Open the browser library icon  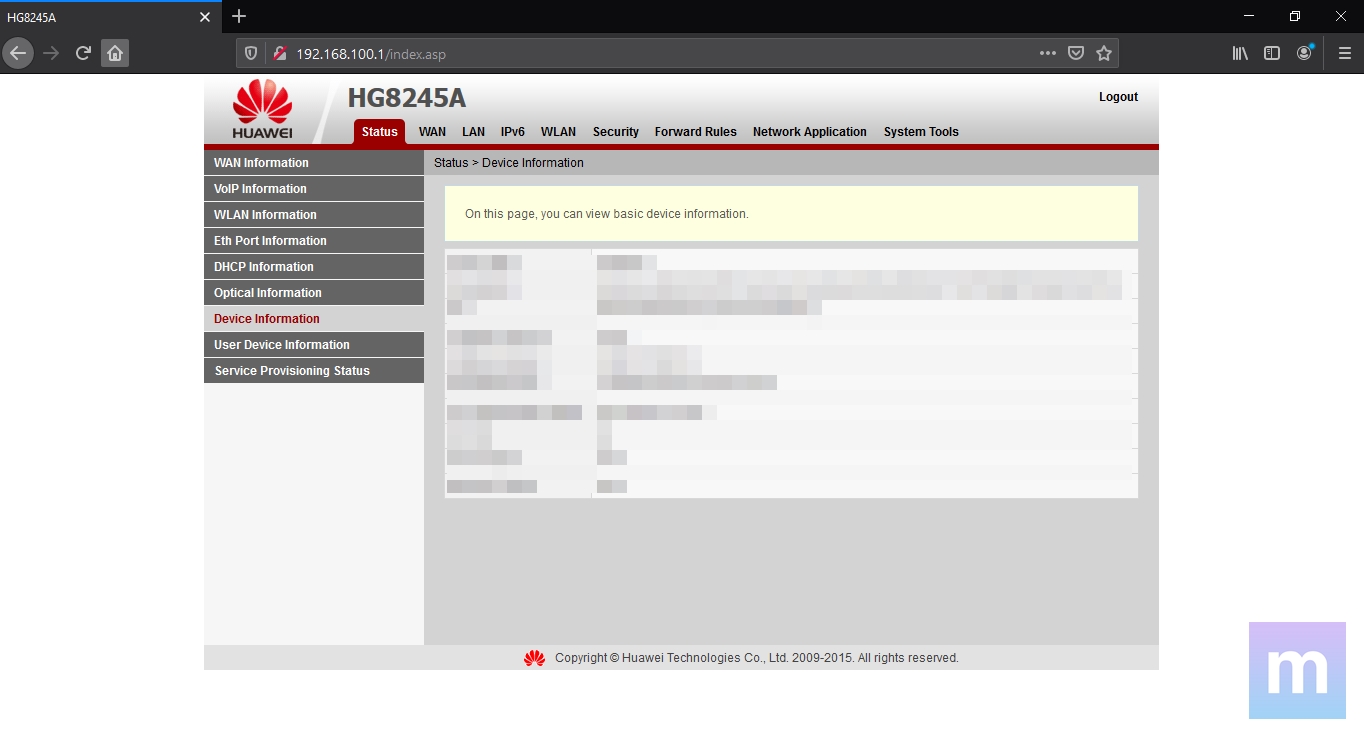(1239, 53)
